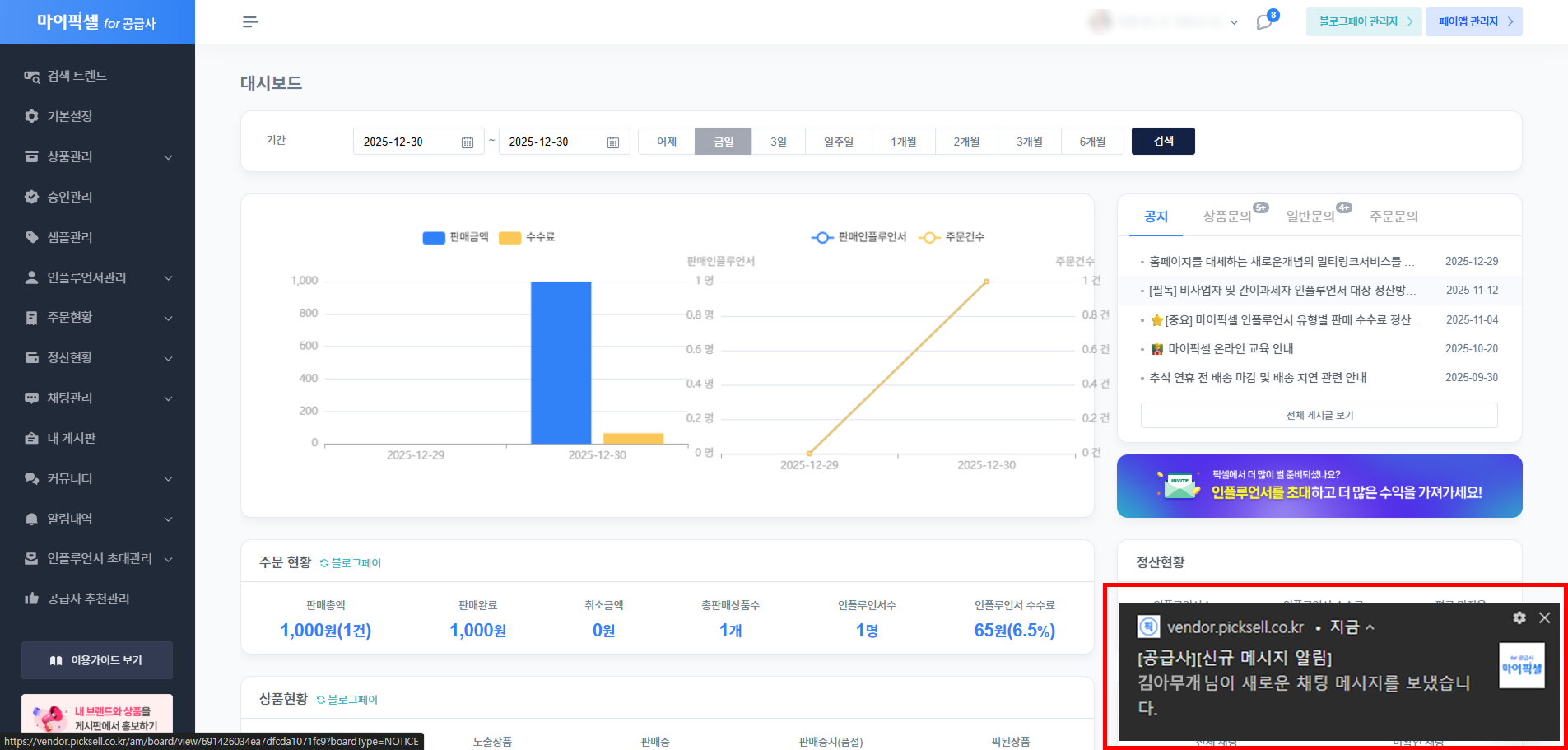Close the browser notification popup

[x=1544, y=617]
